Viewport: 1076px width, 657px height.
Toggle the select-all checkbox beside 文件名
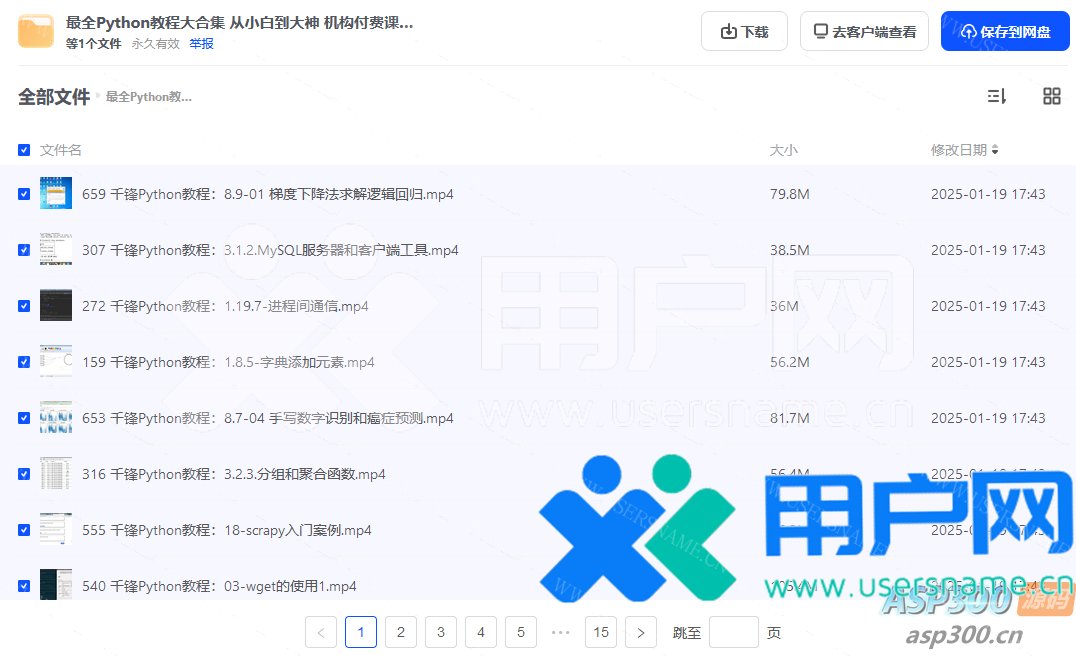click(x=24, y=150)
